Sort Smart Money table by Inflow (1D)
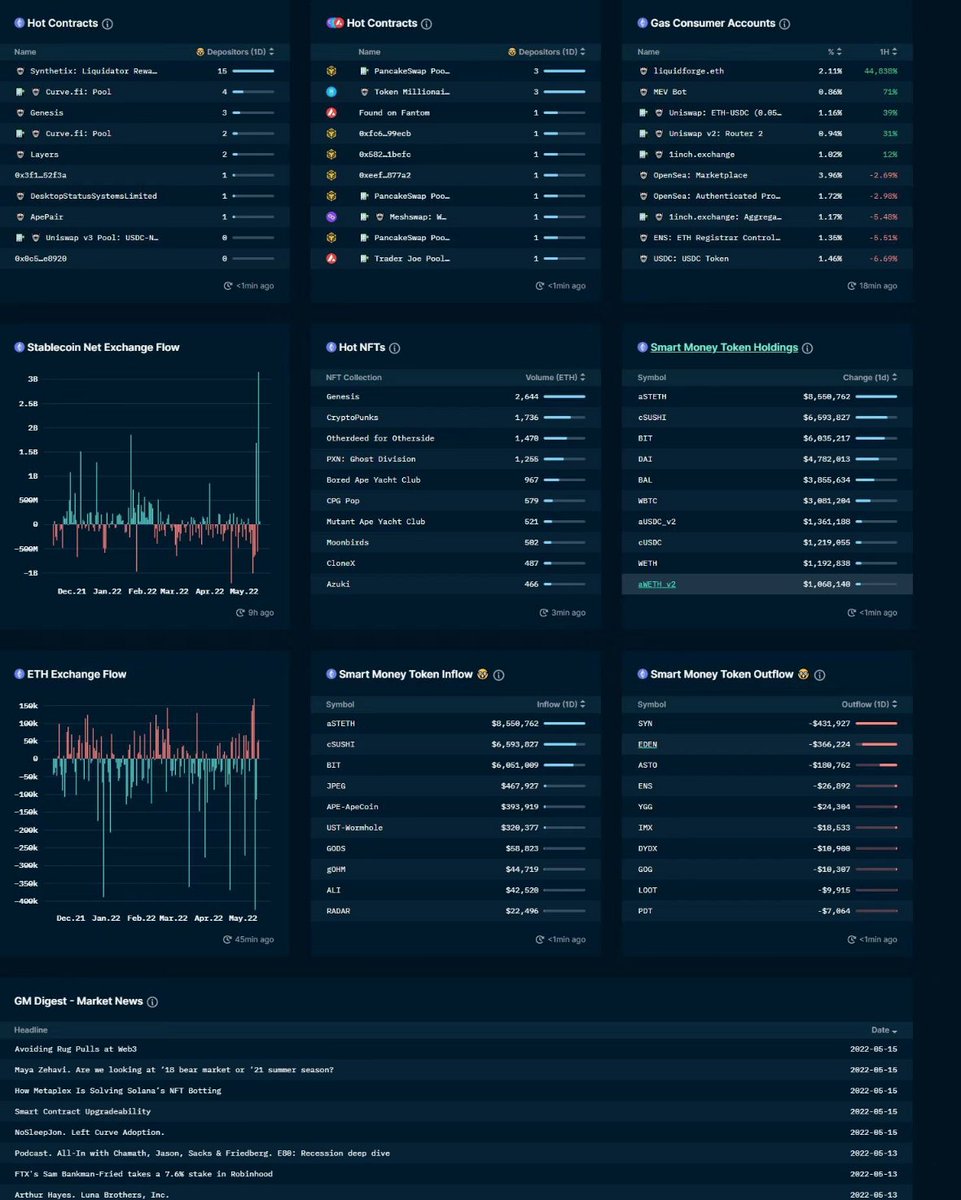 [x=561, y=705]
